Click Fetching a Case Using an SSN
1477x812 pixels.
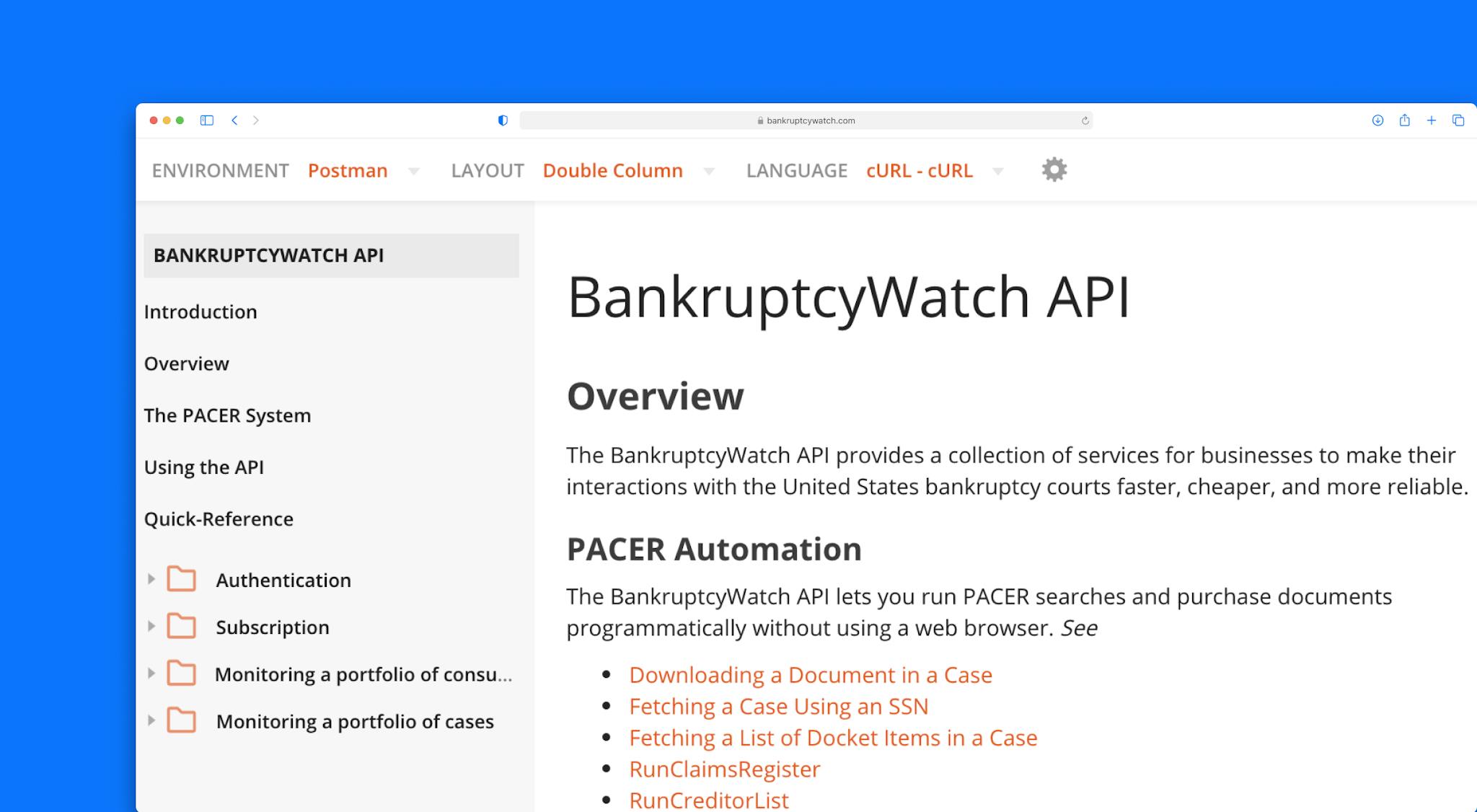point(778,706)
